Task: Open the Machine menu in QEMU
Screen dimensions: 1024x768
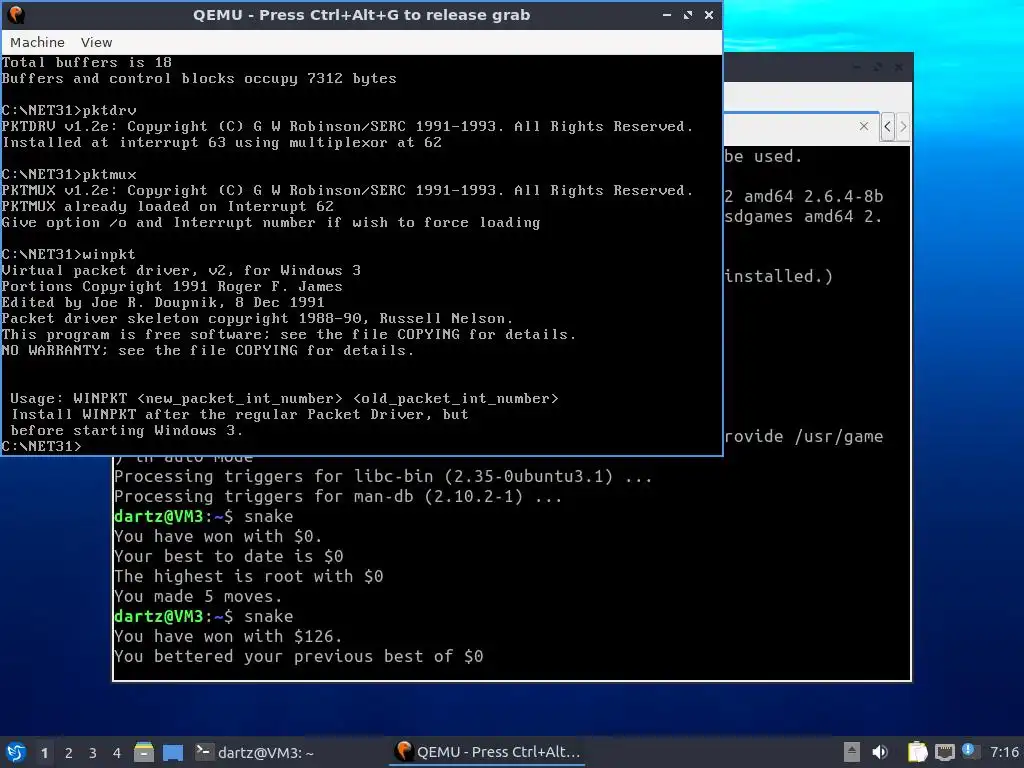Action: tap(37, 42)
